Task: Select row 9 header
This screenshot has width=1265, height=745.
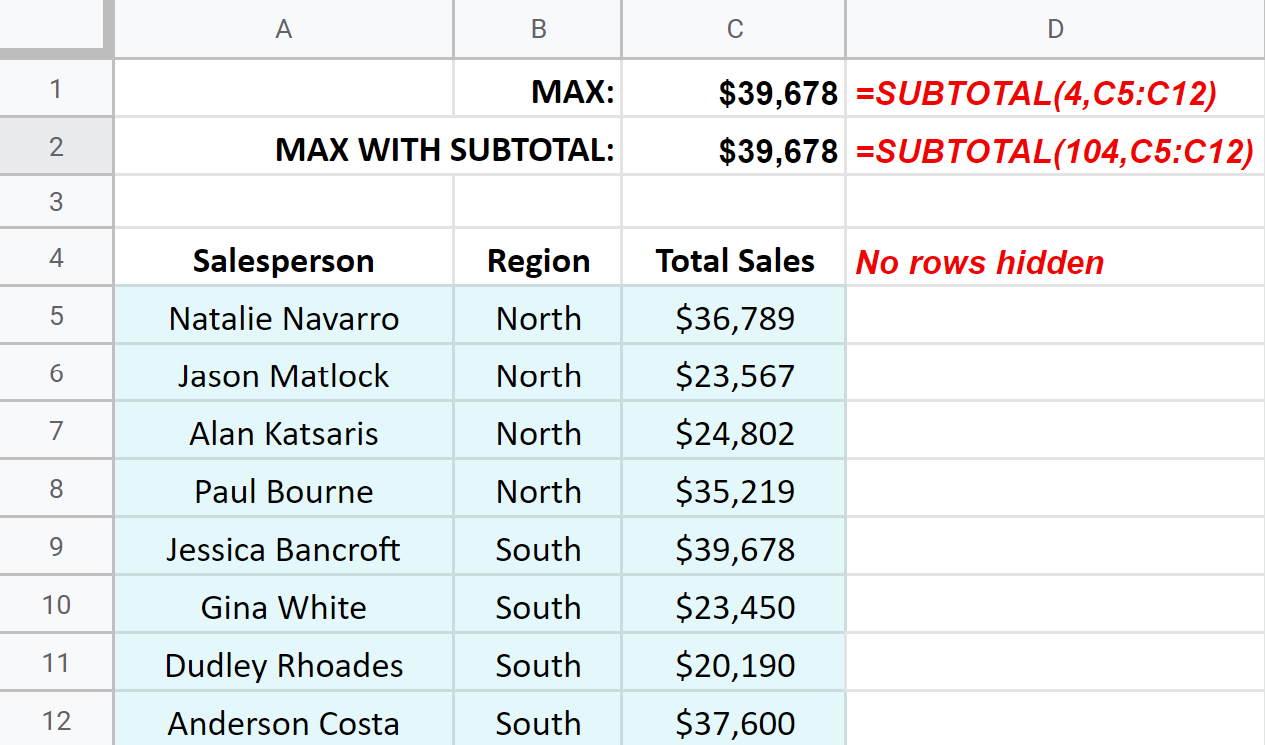Action: click(x=56, y=547)
